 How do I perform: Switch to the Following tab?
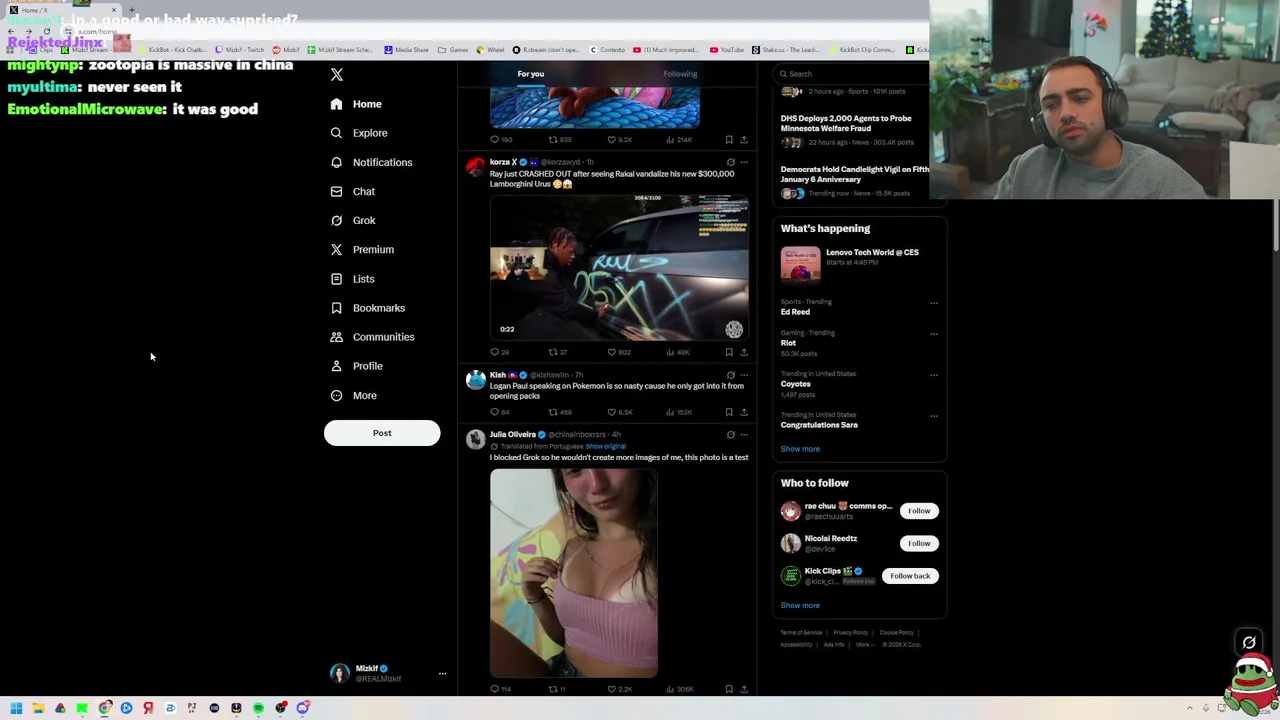[680, 74]
